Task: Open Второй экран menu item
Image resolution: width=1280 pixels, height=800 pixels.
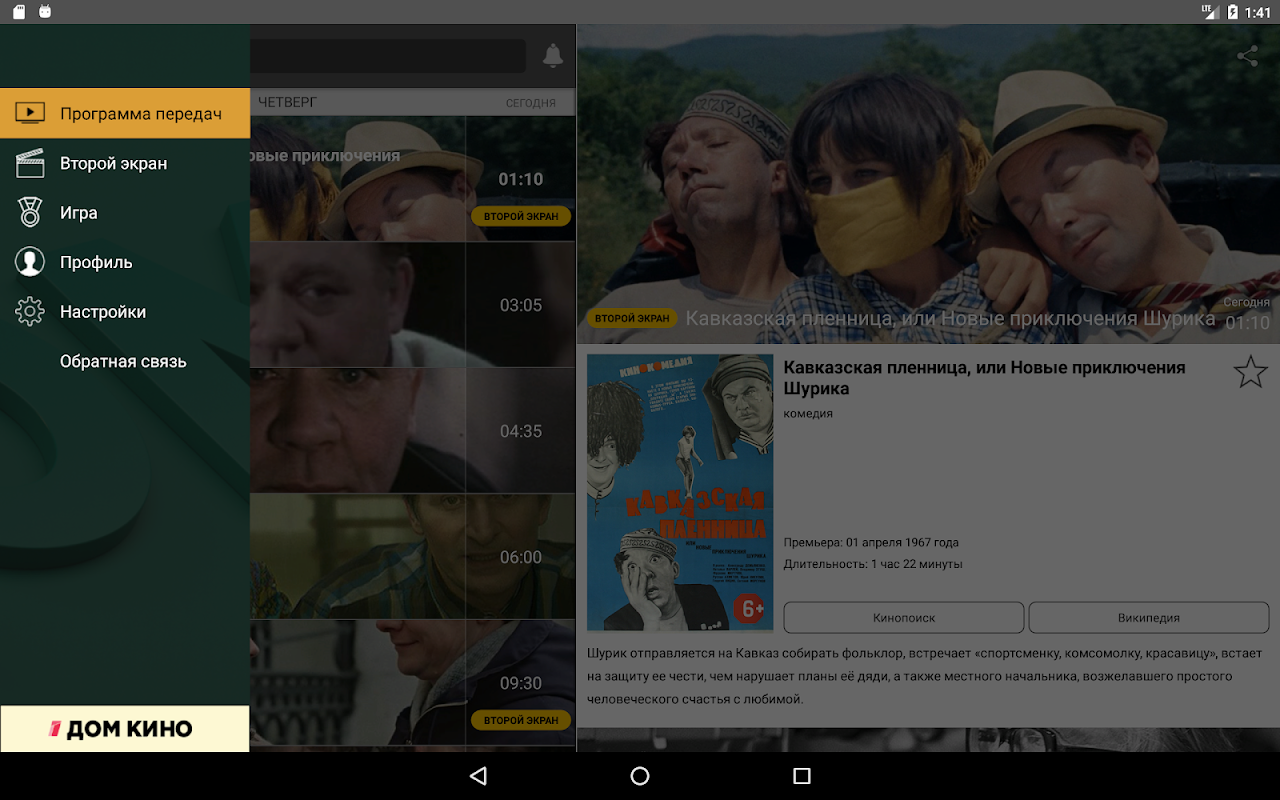Action: click(x=125, y=163)
